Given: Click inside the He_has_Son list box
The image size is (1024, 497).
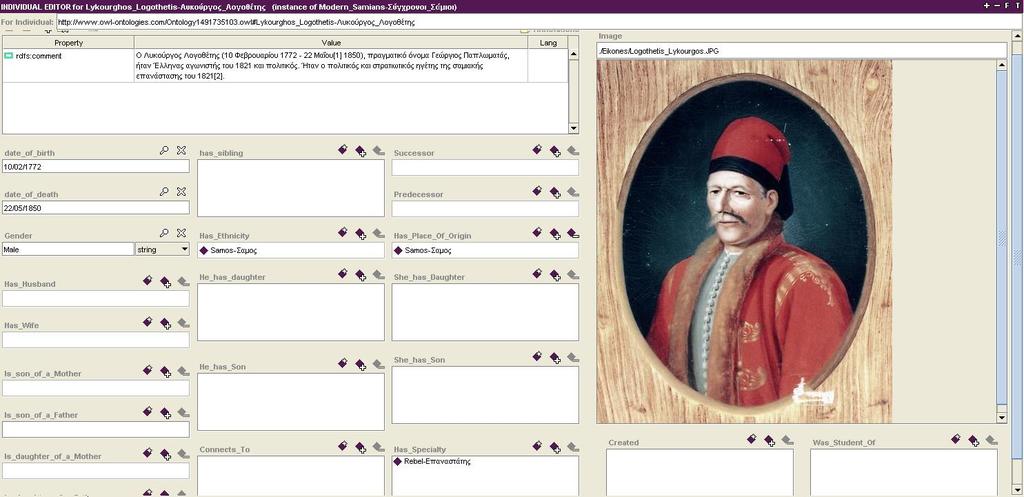Looking at the screenshot, I should tap(291, 402).
